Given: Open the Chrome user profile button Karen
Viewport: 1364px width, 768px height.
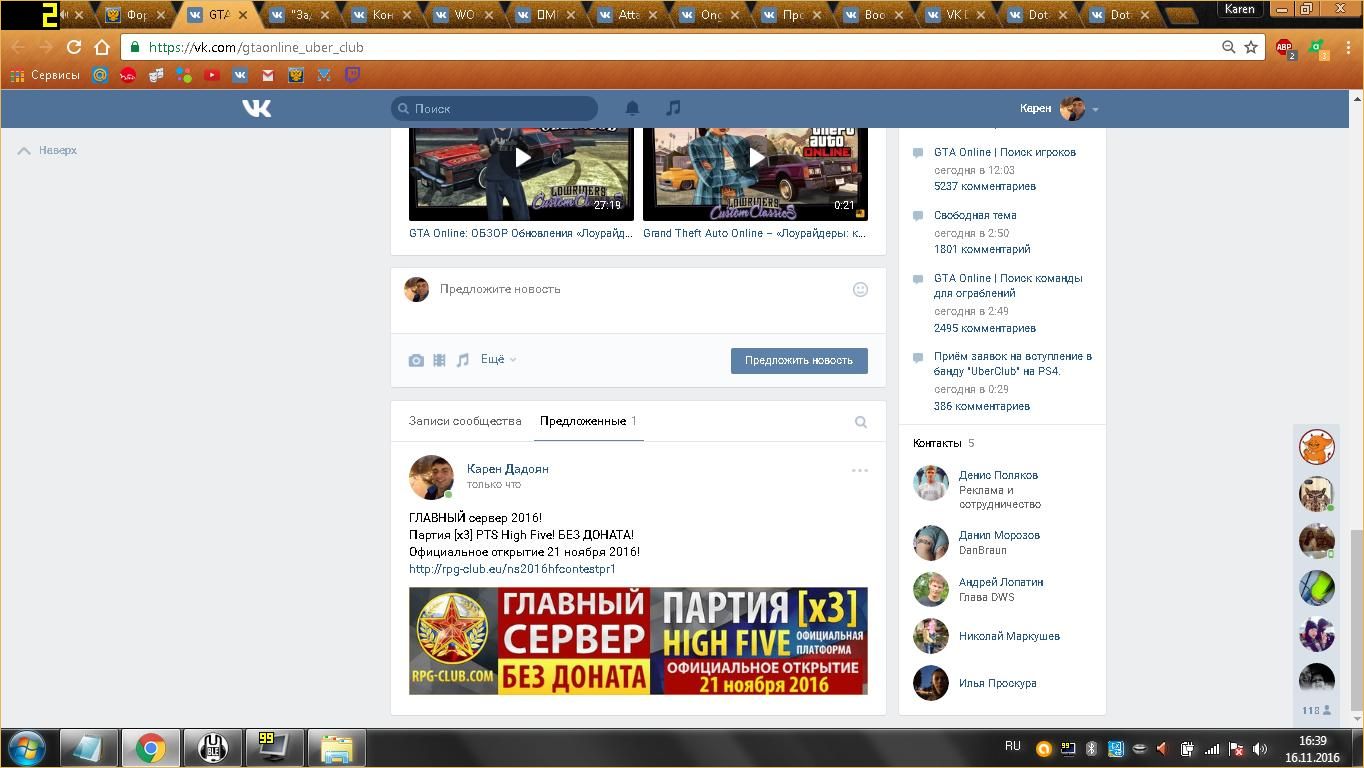Looking at the screenshot, I should coord(1240,9).
